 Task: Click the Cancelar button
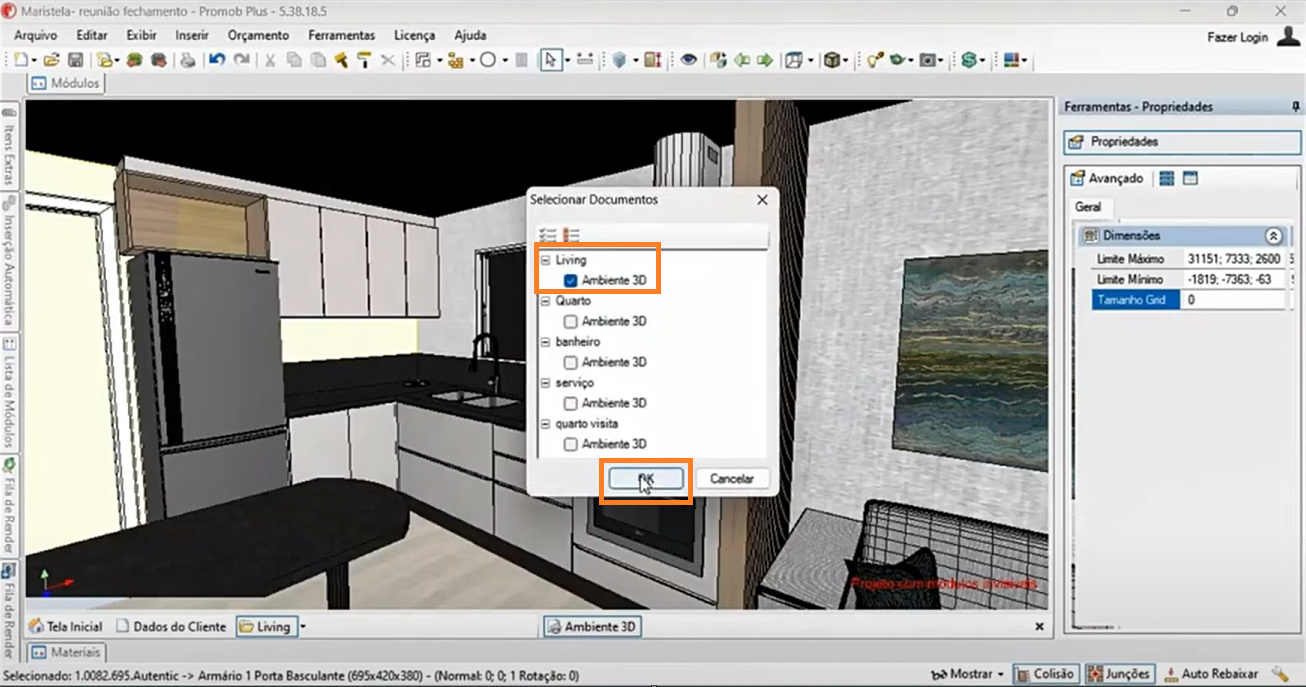coord(731,479)
